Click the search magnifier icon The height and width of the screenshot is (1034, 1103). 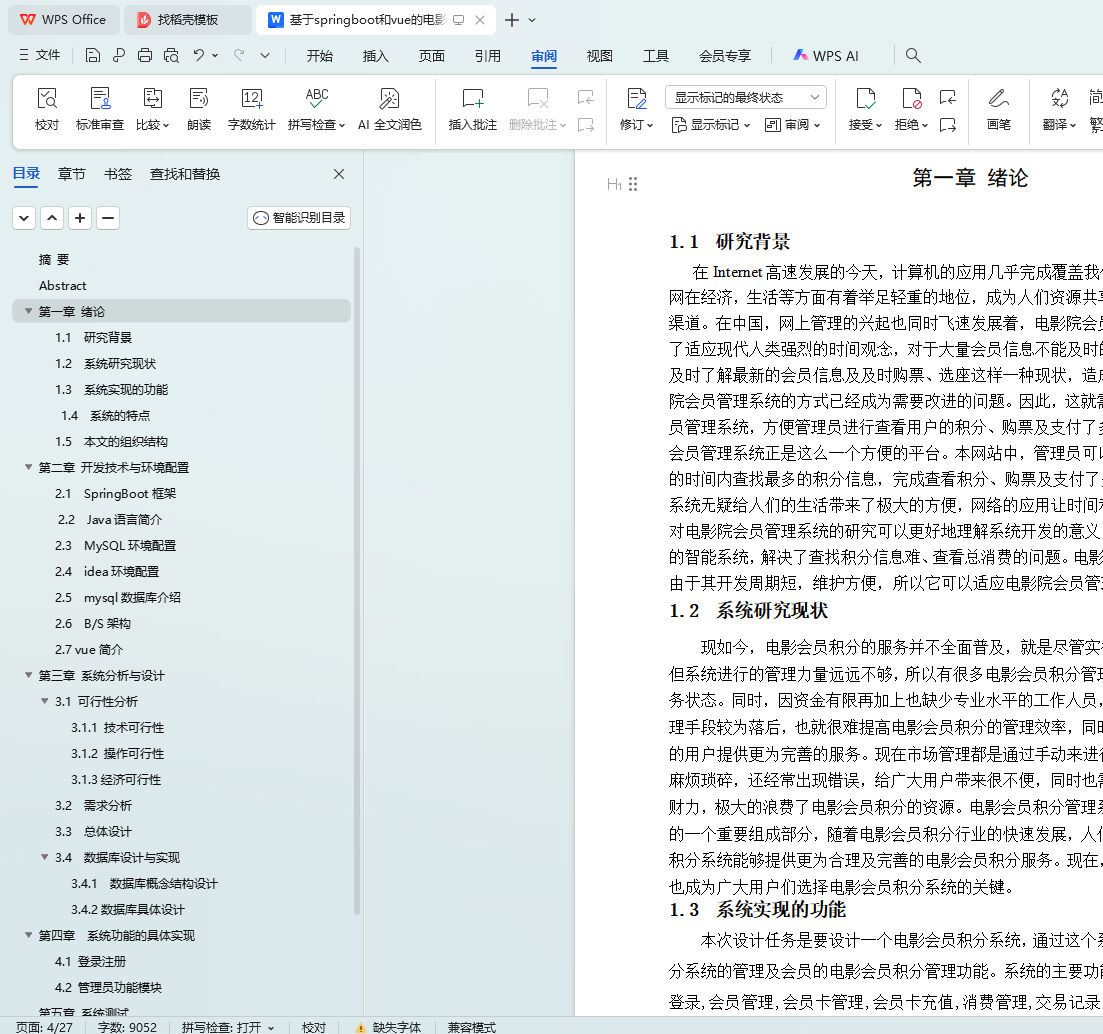pyautogui.click(x=913, y=56)
